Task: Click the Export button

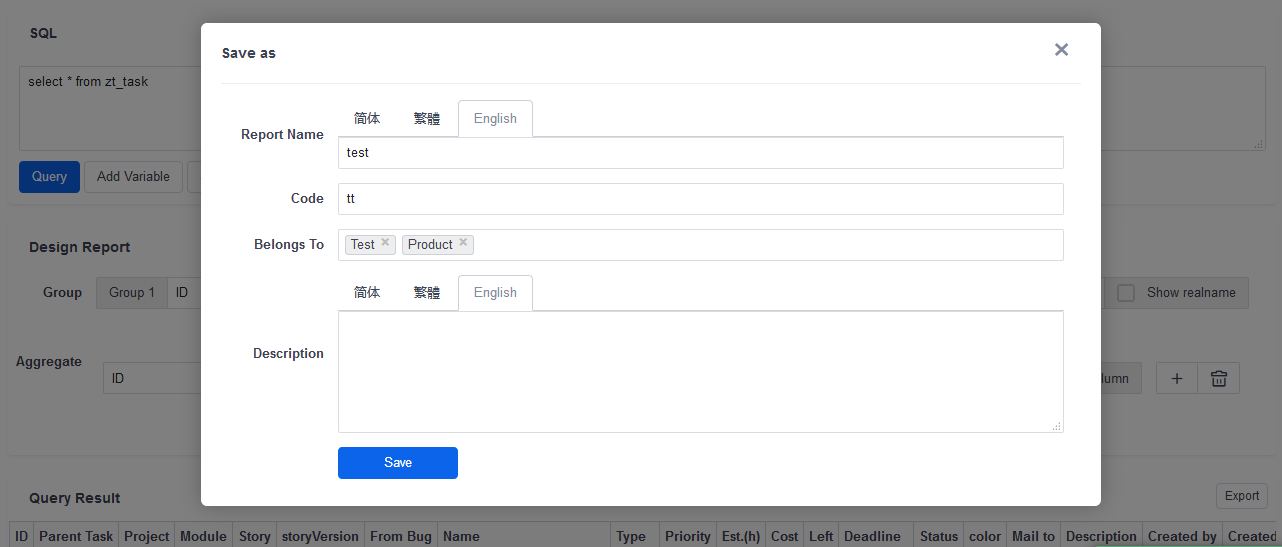Action: 1241,496
